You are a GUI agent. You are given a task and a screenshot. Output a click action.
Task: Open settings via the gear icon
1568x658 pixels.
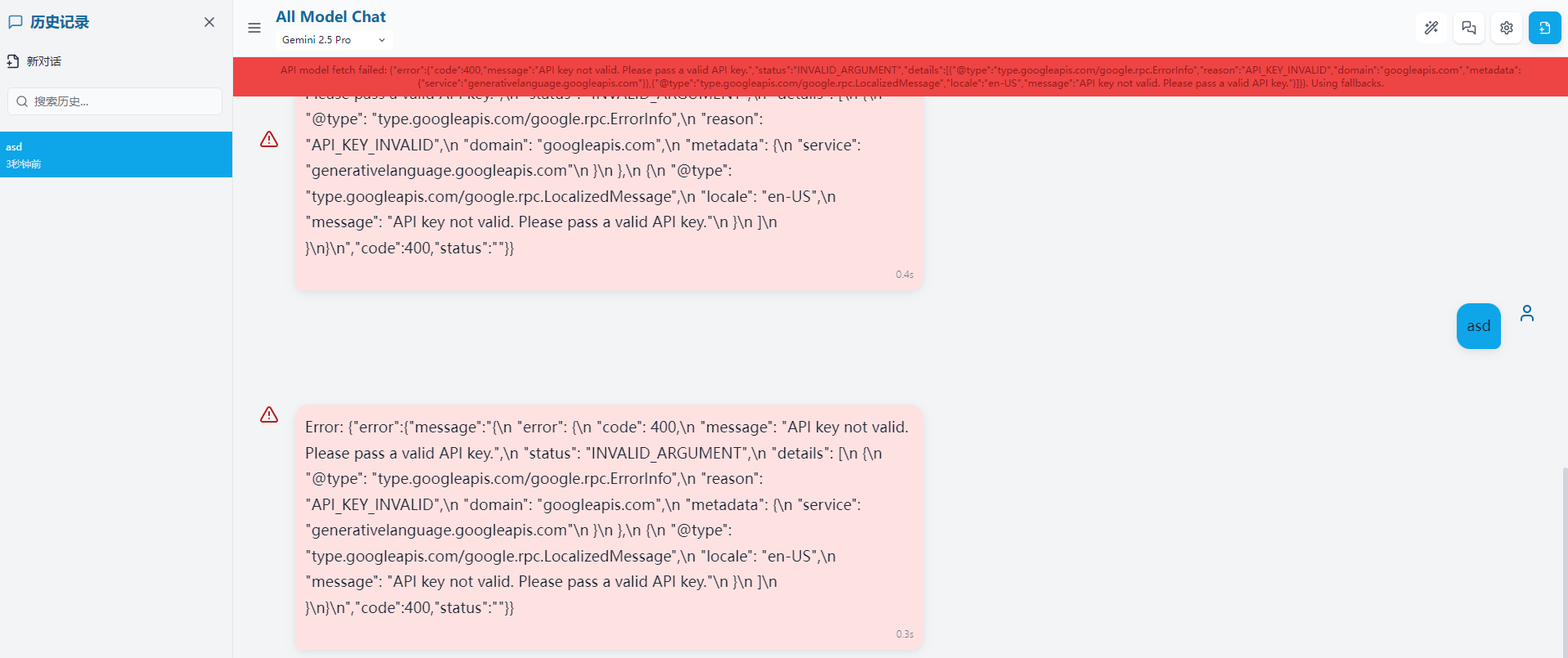click(x=1507, y=28)
